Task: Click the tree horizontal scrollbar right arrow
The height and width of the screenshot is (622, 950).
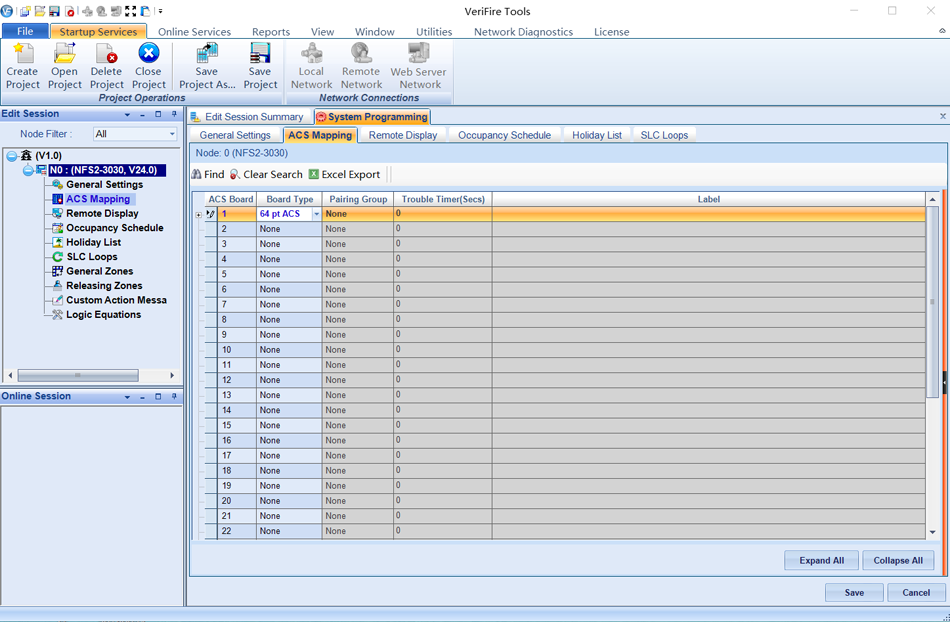Action: [x=172, y=376]
